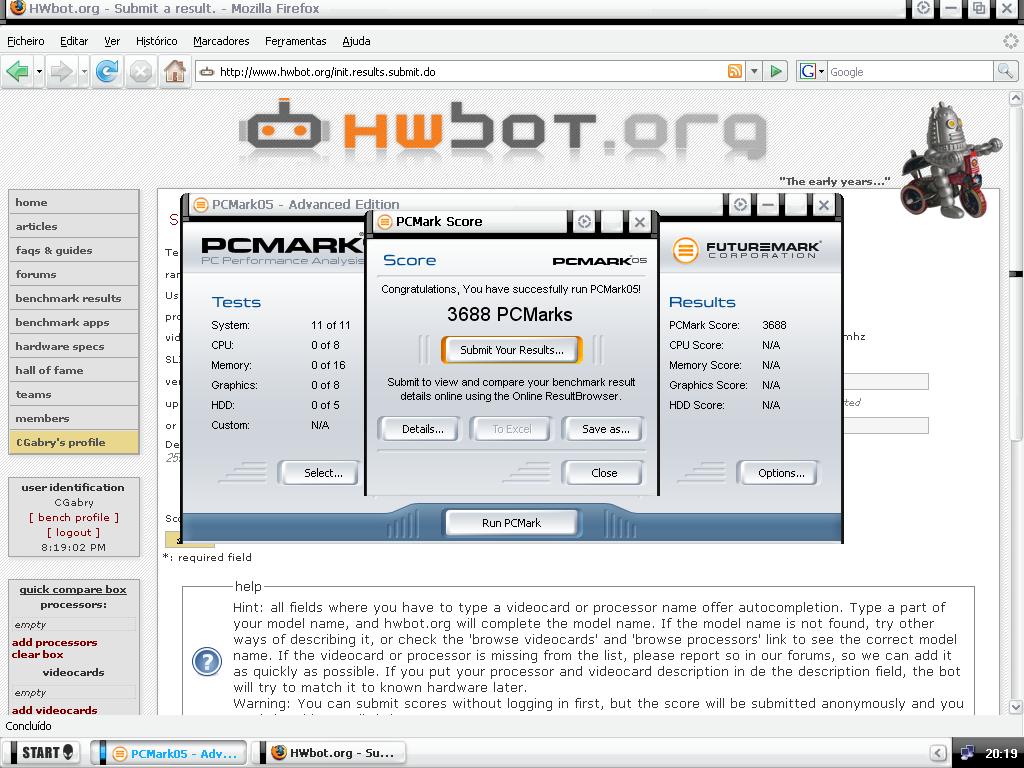Open hall of fame sidebar link
The image size is (1024, 768).
click(x=74, y=370)
